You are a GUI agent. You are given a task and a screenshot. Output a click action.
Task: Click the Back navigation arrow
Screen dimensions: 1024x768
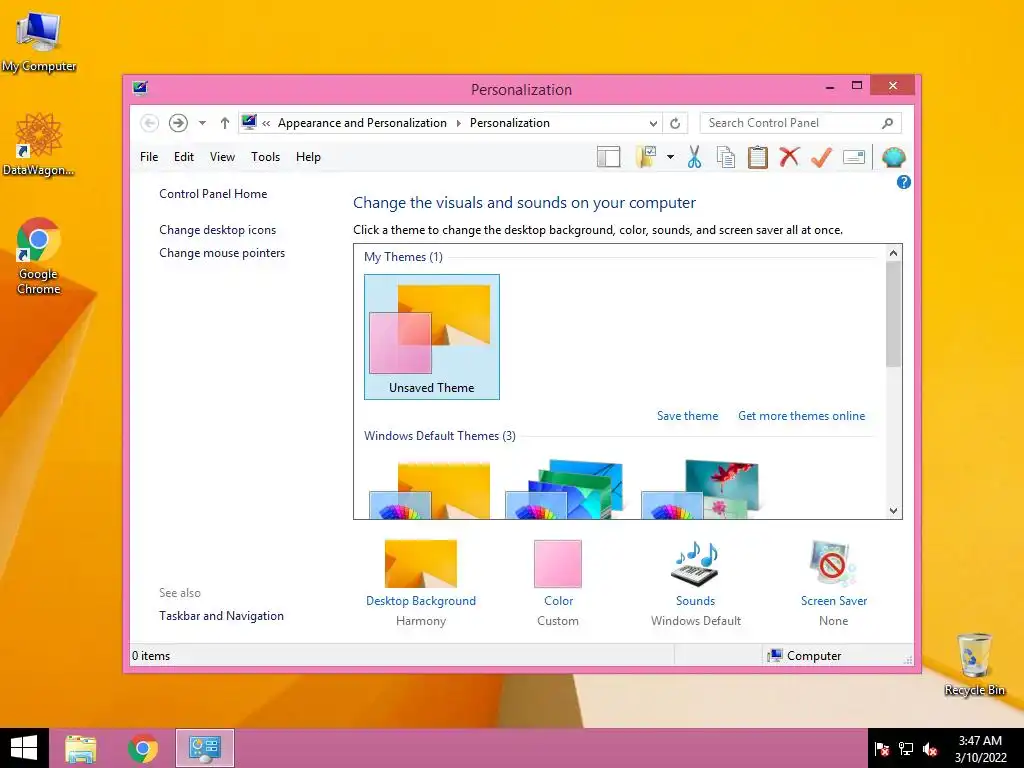pos(150,123)
